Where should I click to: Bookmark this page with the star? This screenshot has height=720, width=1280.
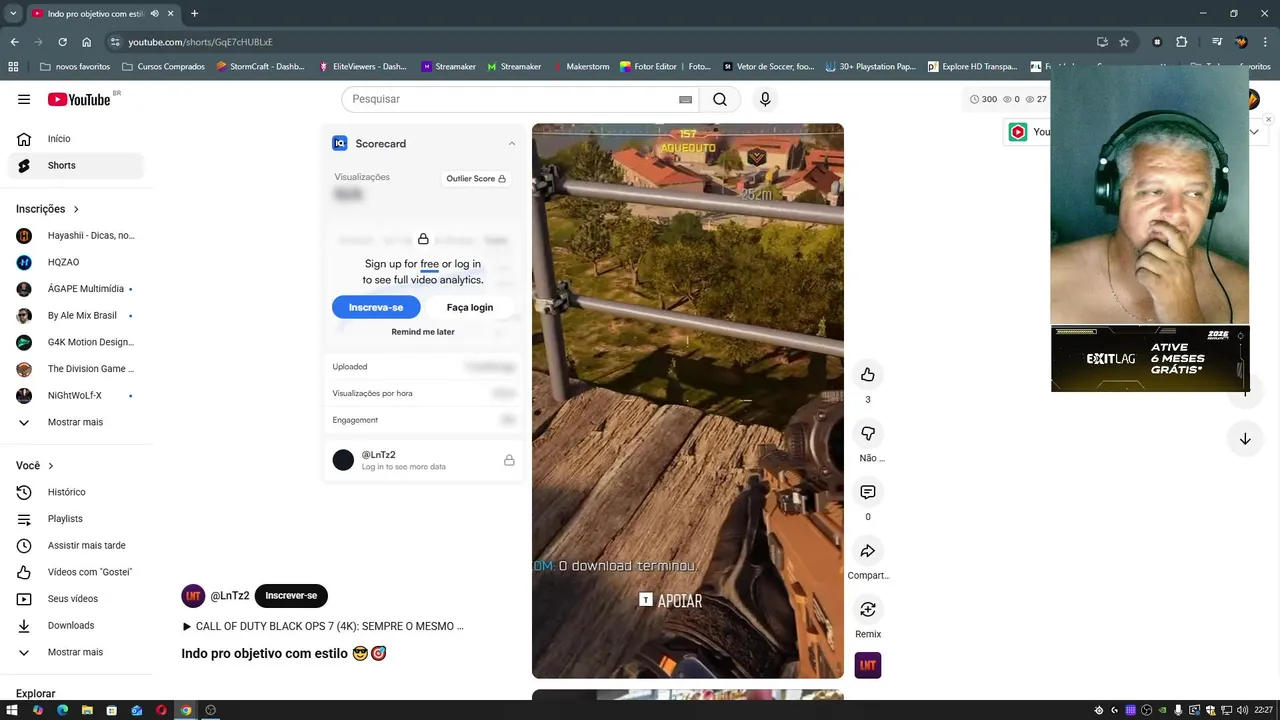[1124, 42]
